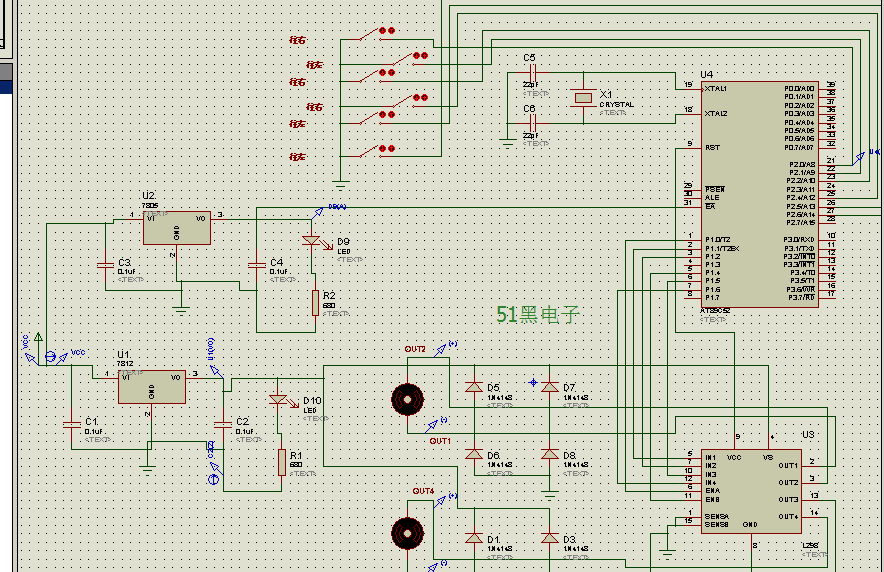Viewport: 884px width, 572px height.
Task: Click the C3 capacitor near U2
Action: point(105,264)
